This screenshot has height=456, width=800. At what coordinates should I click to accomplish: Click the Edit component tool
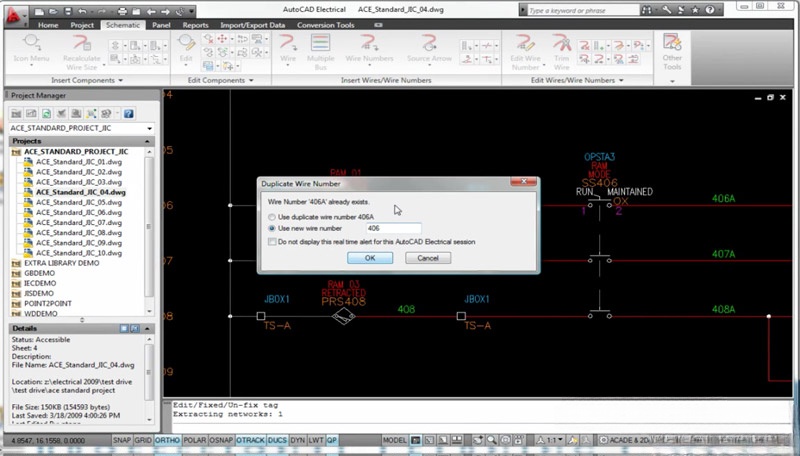[186, 49]
